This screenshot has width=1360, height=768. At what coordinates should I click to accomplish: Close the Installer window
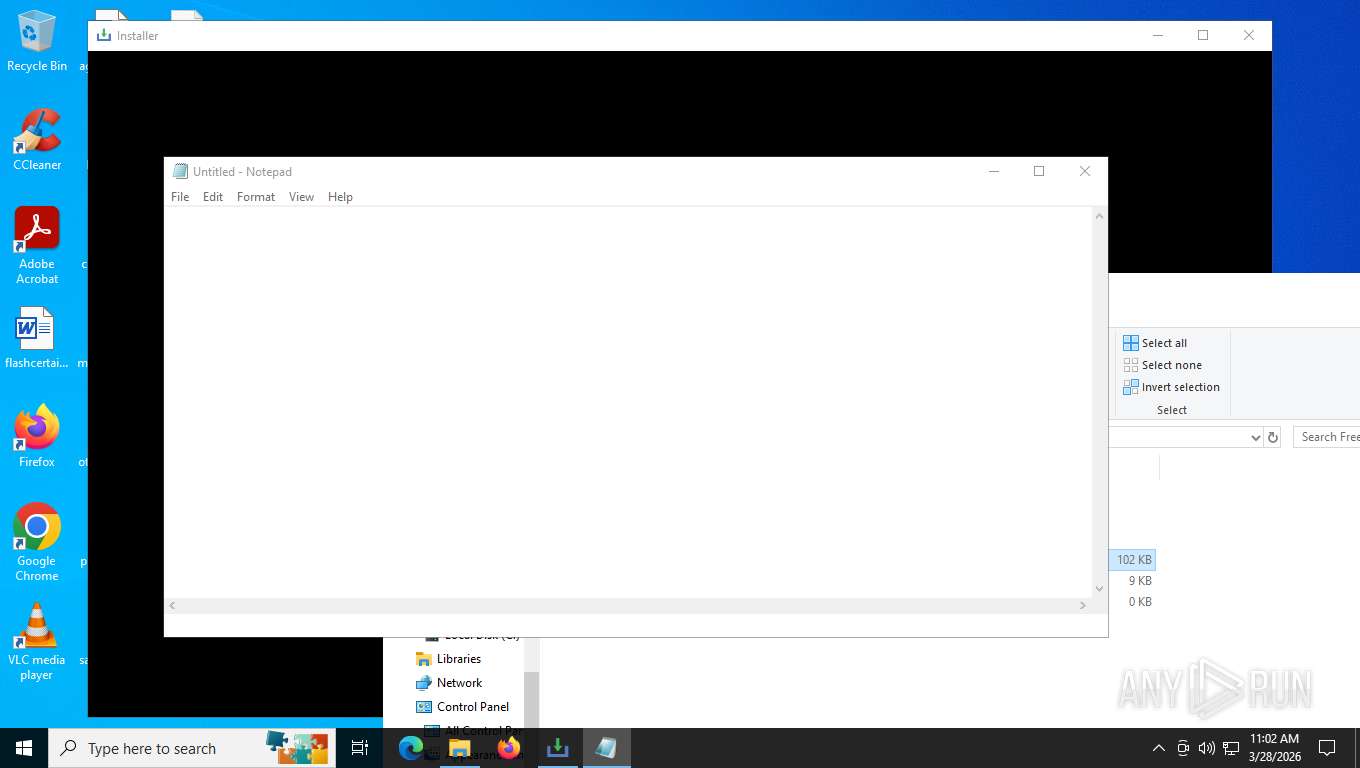coord(1248,35)
